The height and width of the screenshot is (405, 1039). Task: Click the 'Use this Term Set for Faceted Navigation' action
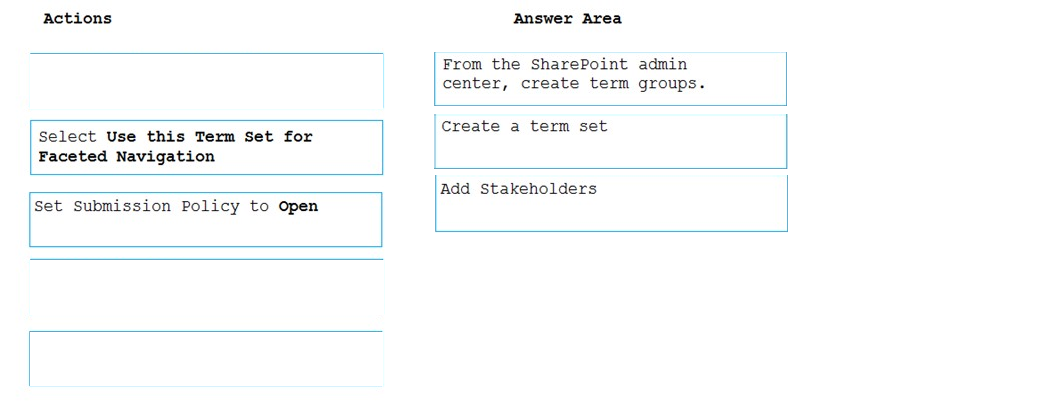coord(206,147)
